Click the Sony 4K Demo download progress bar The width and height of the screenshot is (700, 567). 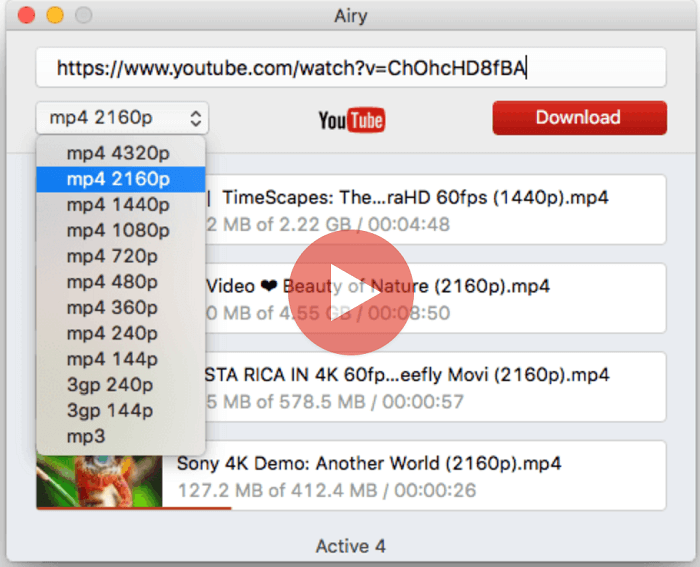coord(134,508)
